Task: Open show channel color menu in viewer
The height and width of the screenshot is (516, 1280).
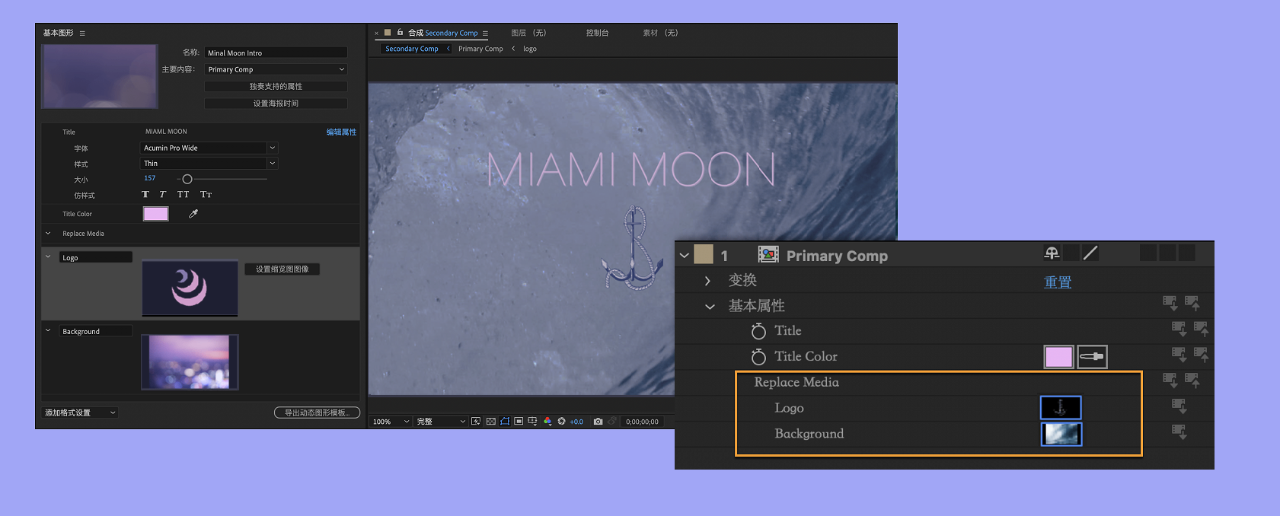Action: (x=547, y=421)
